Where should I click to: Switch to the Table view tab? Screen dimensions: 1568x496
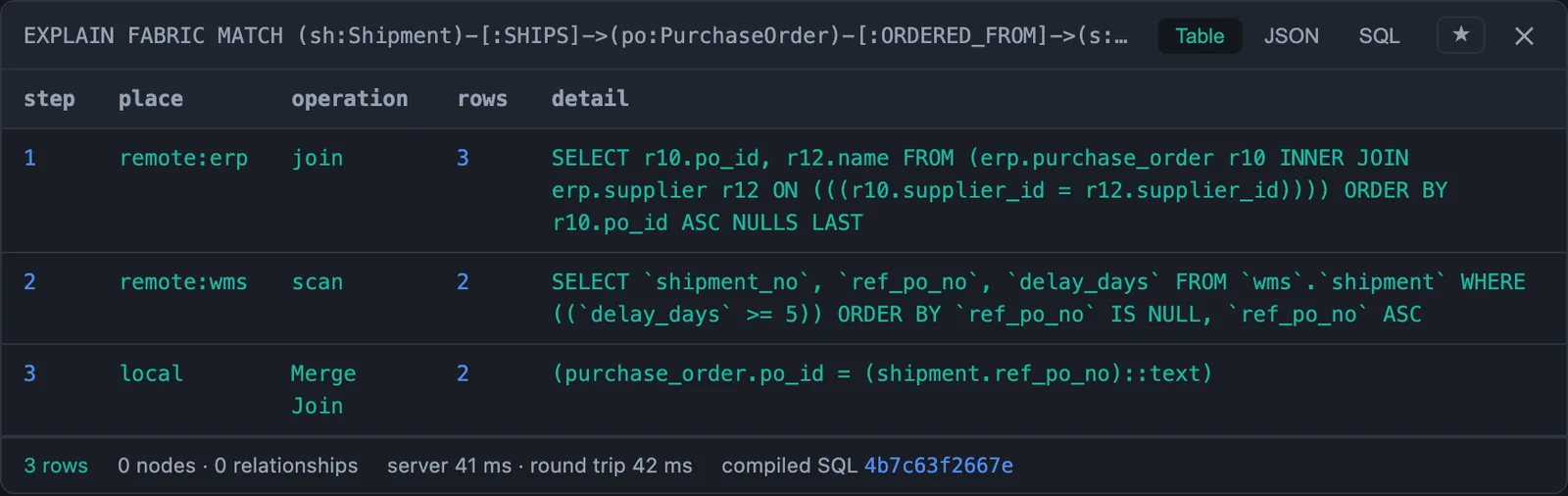pos(1200,36)
